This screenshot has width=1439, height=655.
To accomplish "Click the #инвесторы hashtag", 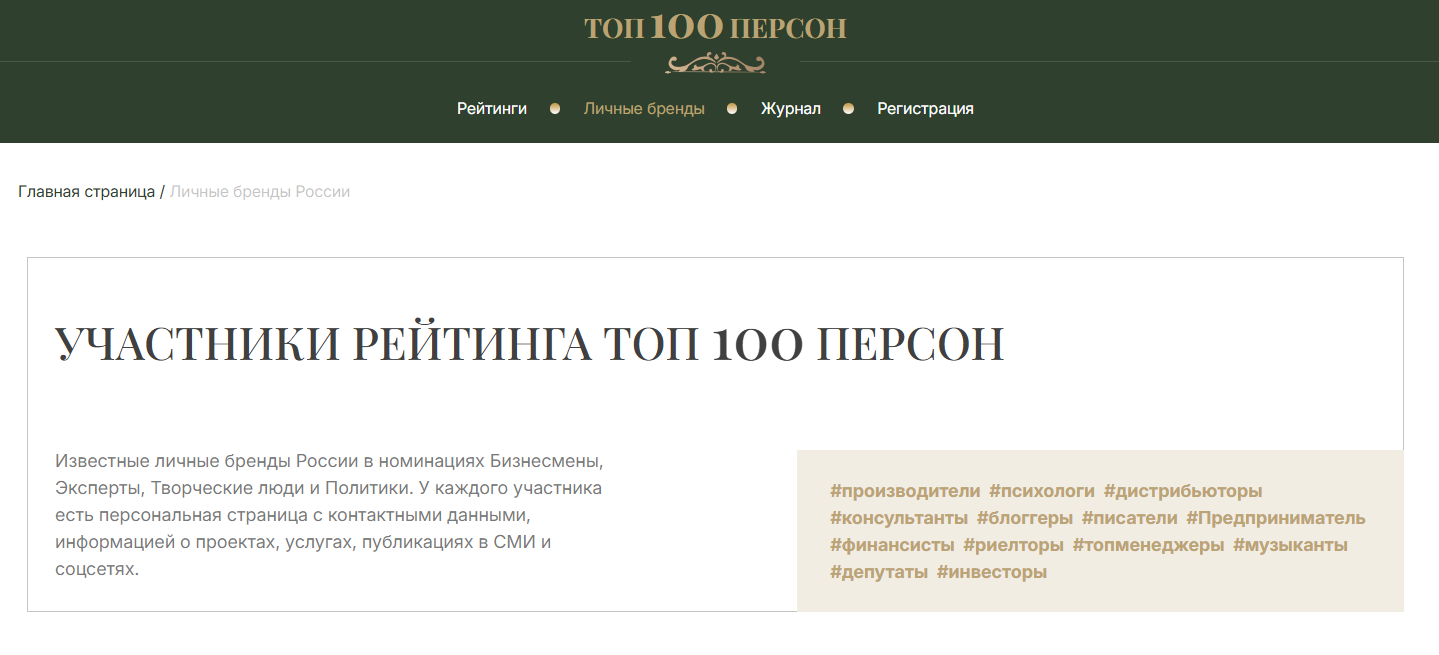I will (992, 572).
